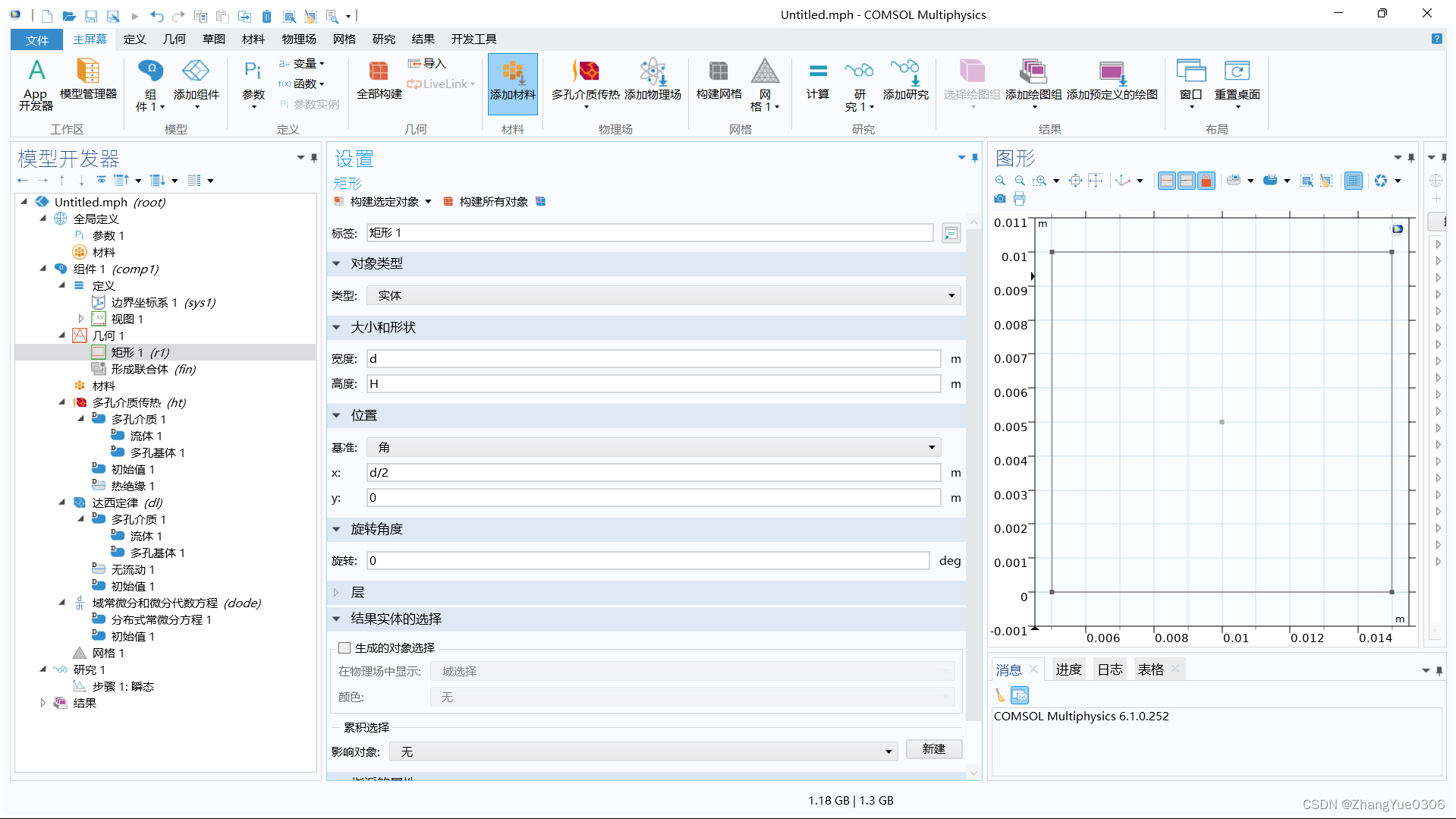Click the print icon in 图形 panel
The width and height of the screenshot is (1456, 819).
pos(1019,199)
